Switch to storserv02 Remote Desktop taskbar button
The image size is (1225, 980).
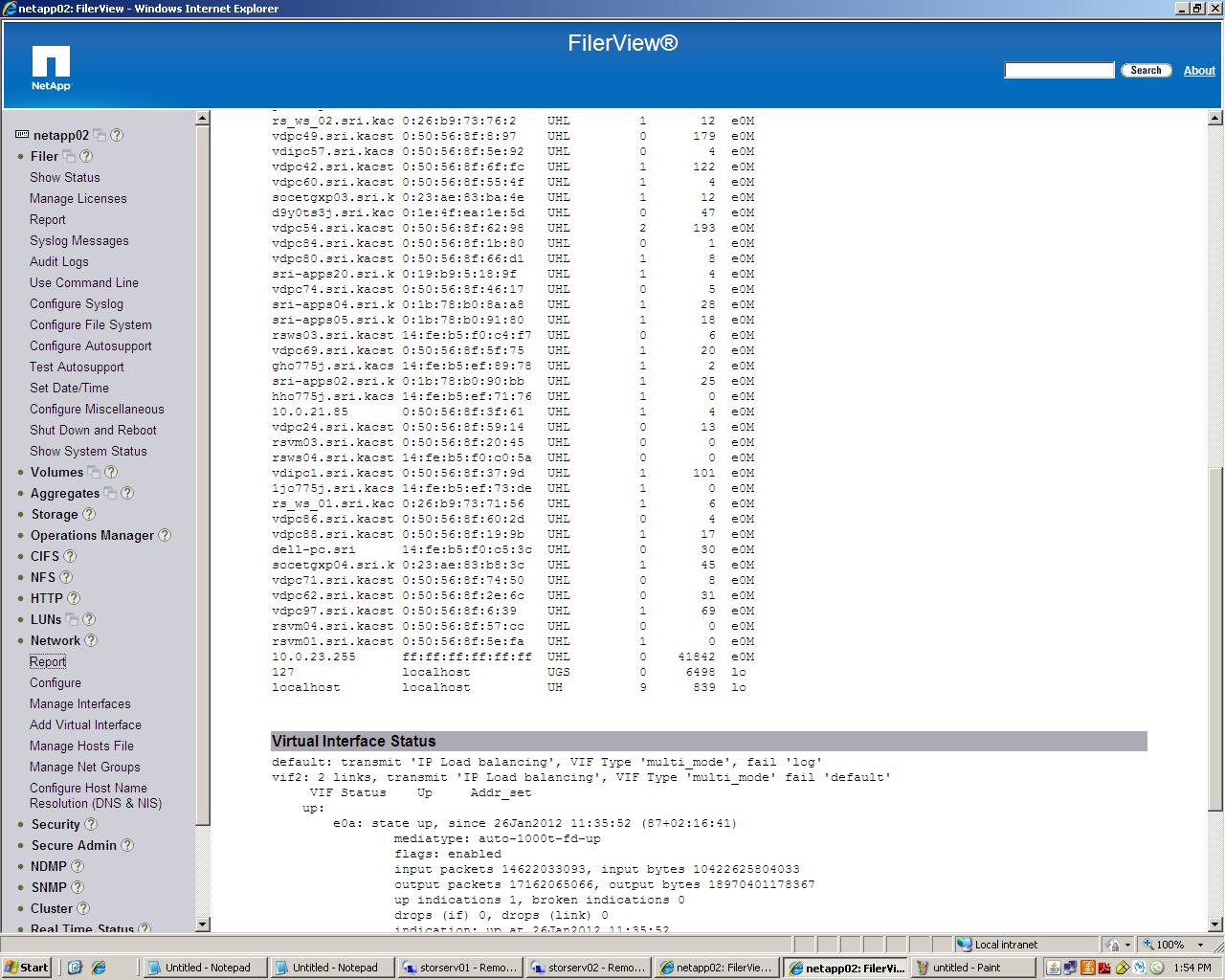point(588,968)
